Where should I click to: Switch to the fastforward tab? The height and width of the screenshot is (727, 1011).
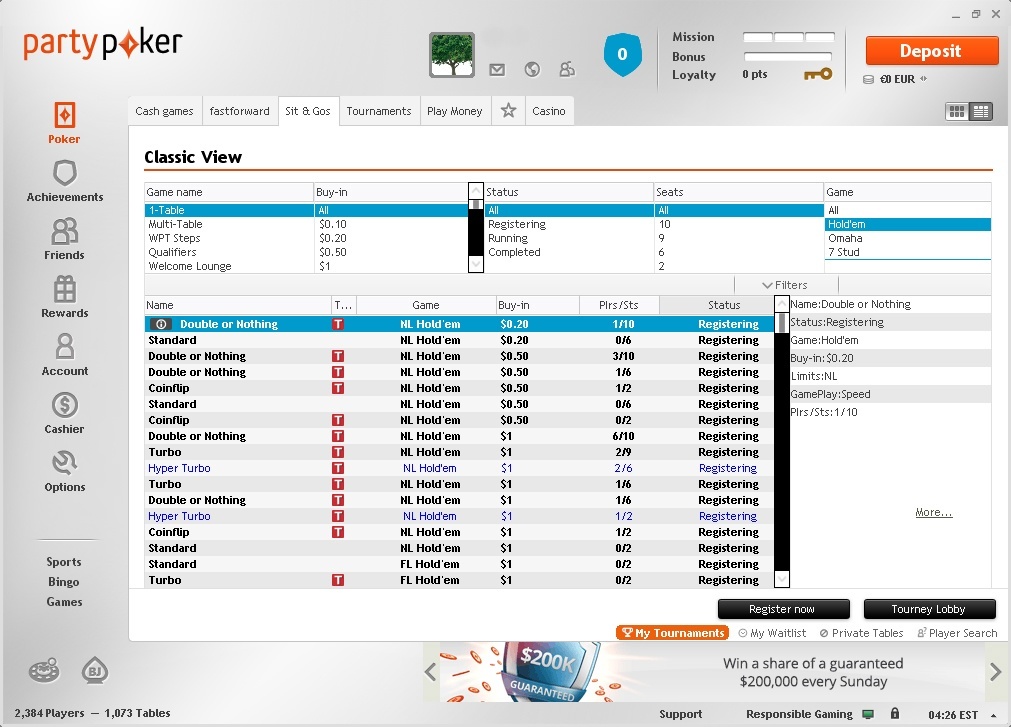pyautogui.click(x=240, y=111)
